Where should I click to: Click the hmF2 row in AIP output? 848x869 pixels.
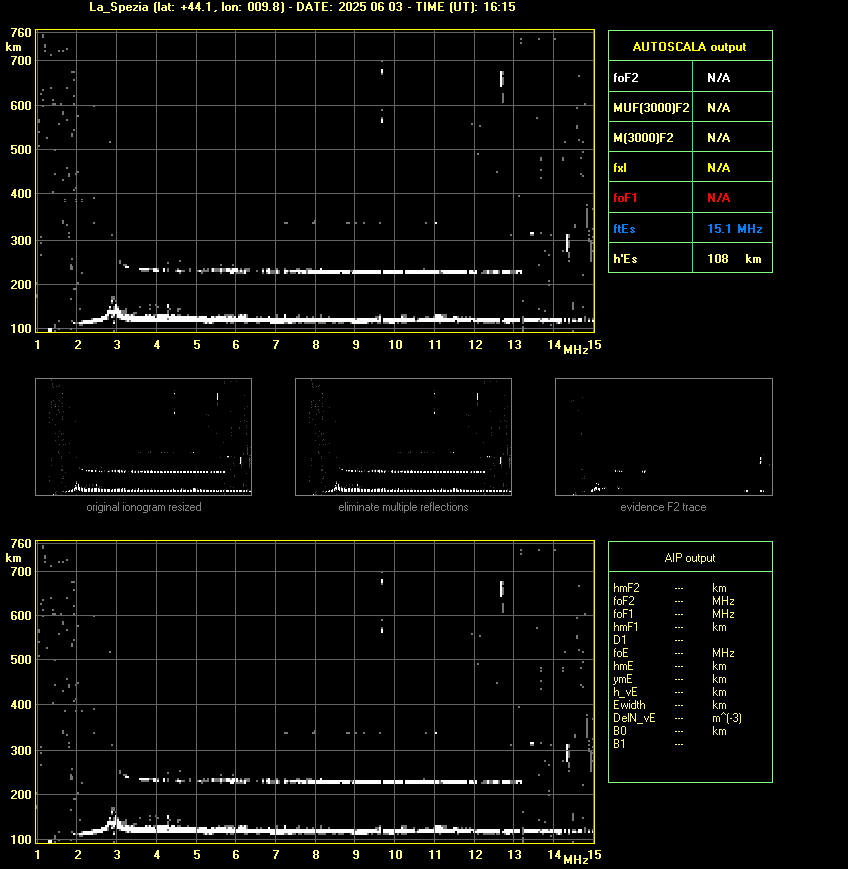pos(670,588)
